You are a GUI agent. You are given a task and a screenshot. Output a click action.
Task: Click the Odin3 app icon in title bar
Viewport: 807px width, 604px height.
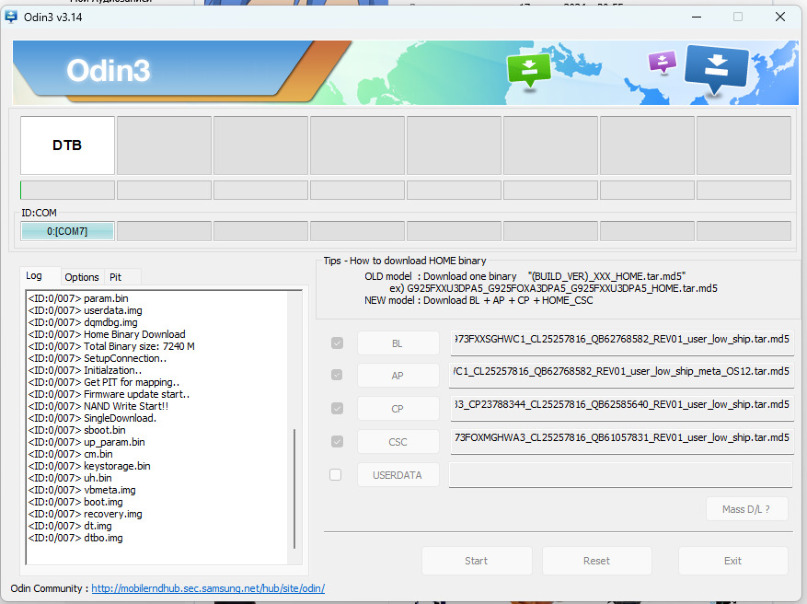coord(11,17)
